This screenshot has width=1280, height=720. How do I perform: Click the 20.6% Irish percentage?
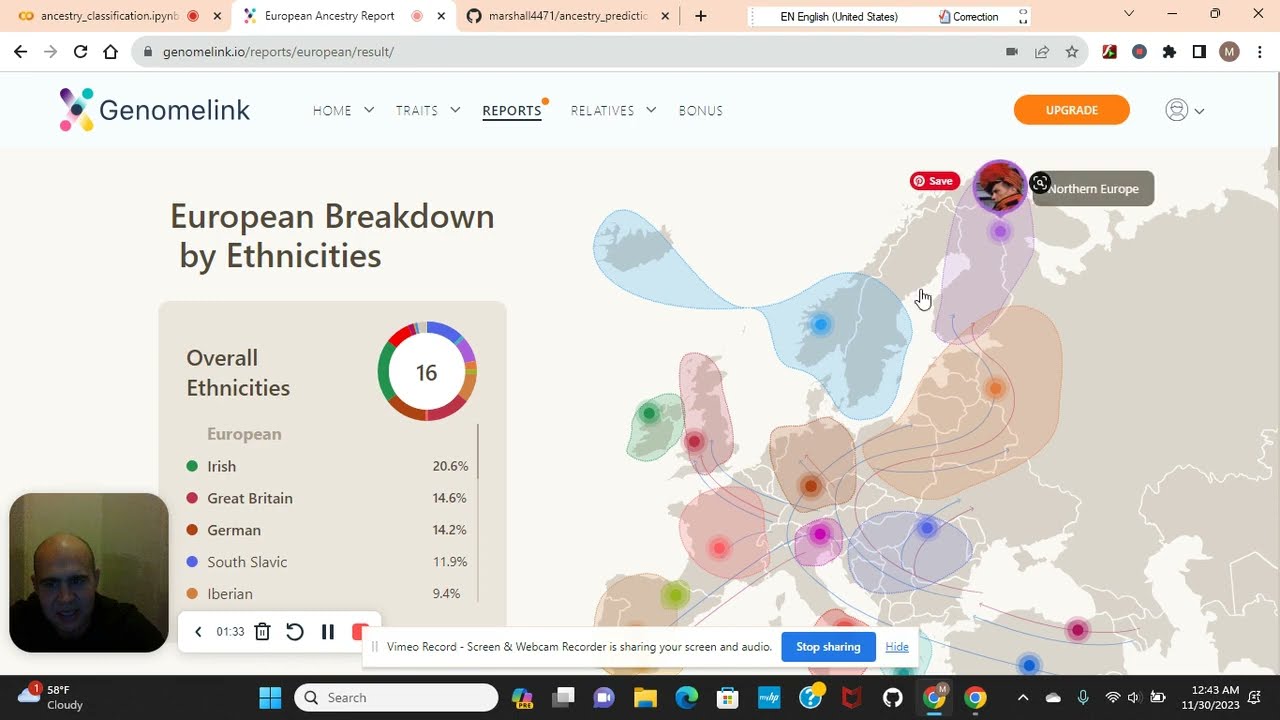click(x=450, y=466)
